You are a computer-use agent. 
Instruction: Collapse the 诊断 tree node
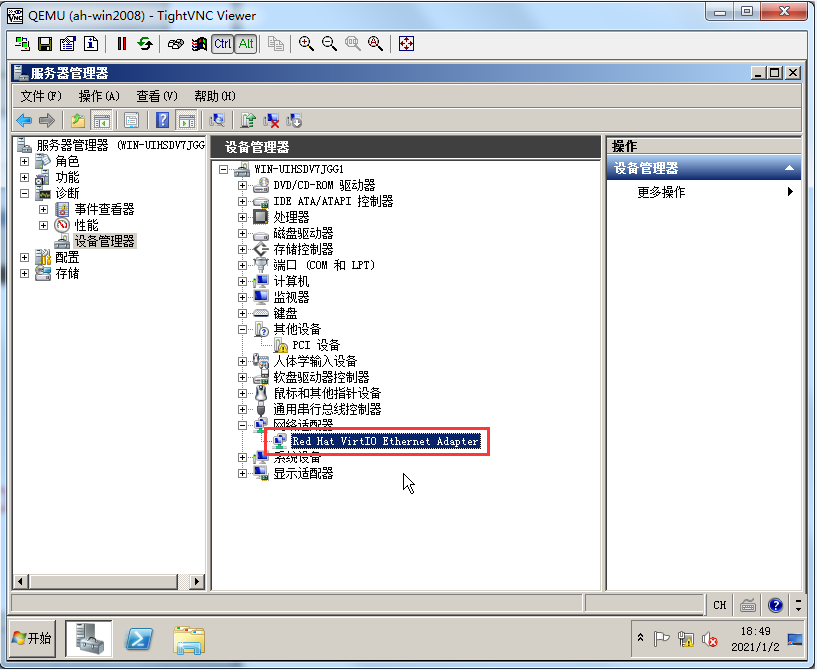(24, 193)
